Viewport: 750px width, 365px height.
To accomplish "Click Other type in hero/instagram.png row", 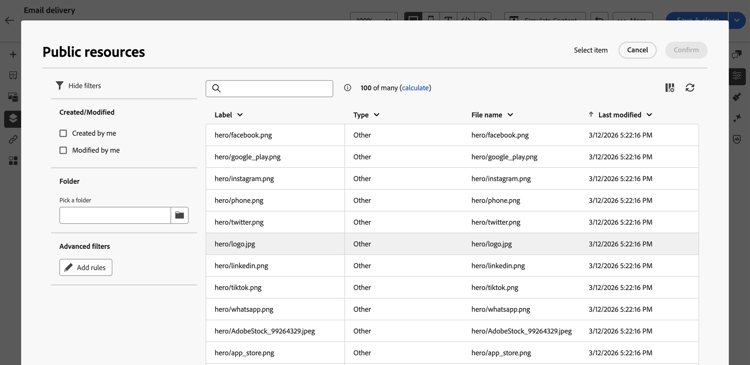I will coord(362,179).
